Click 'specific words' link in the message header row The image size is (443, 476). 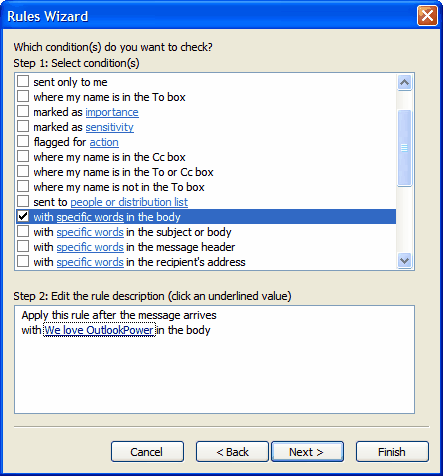[x=90, y=247]
